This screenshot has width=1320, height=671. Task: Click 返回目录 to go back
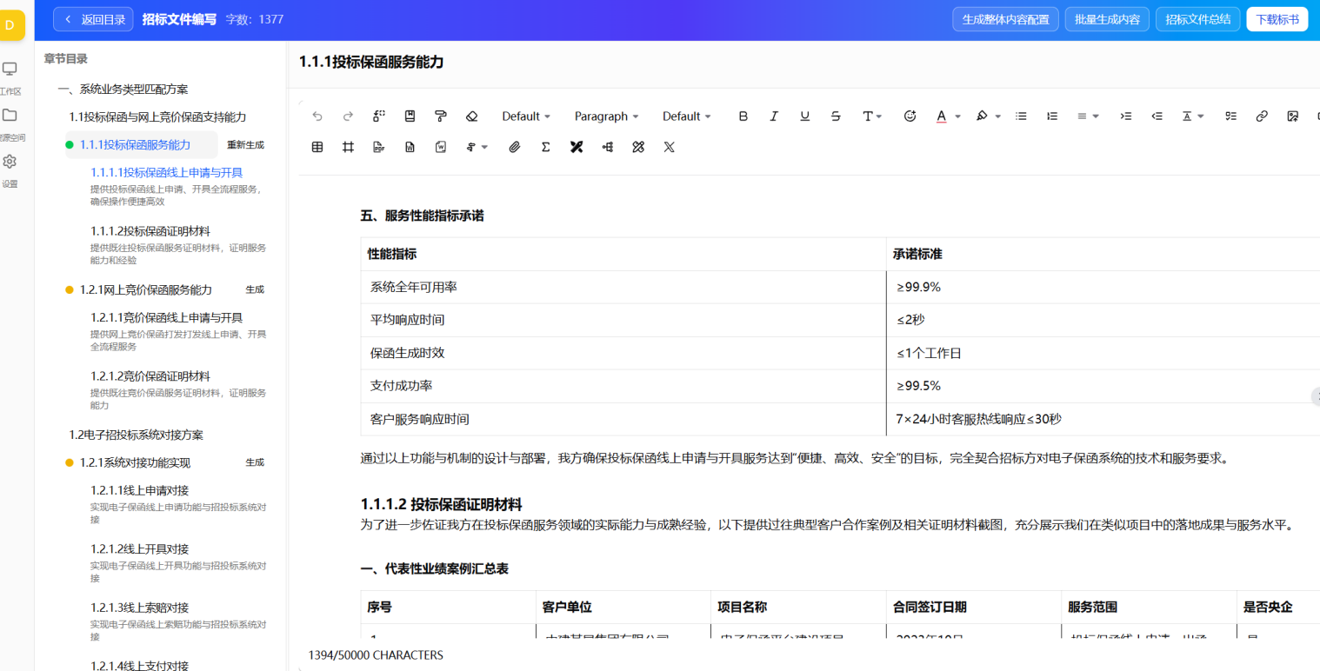click(94, 19)
